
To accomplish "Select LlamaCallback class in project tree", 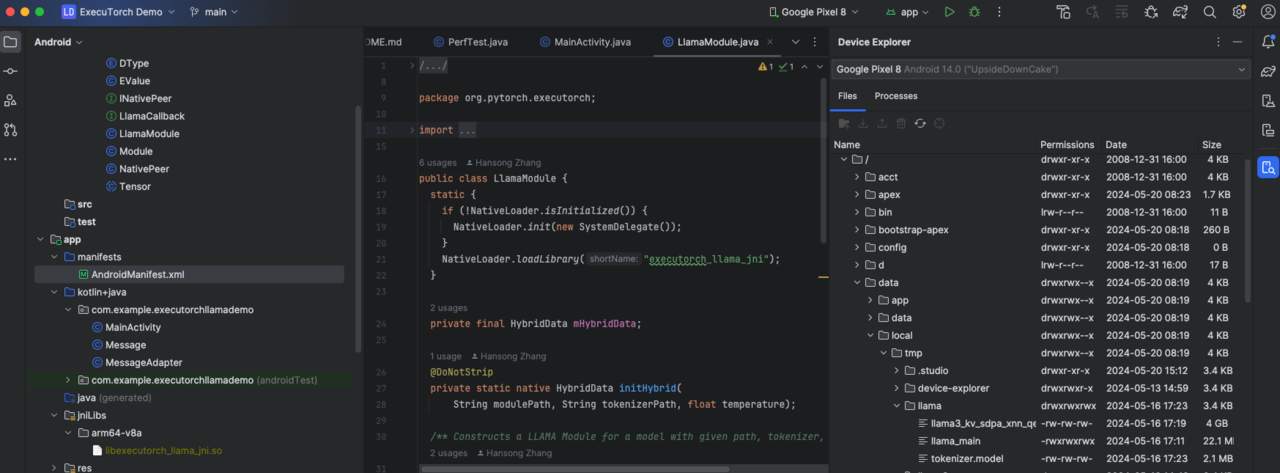I will point(145,116).
